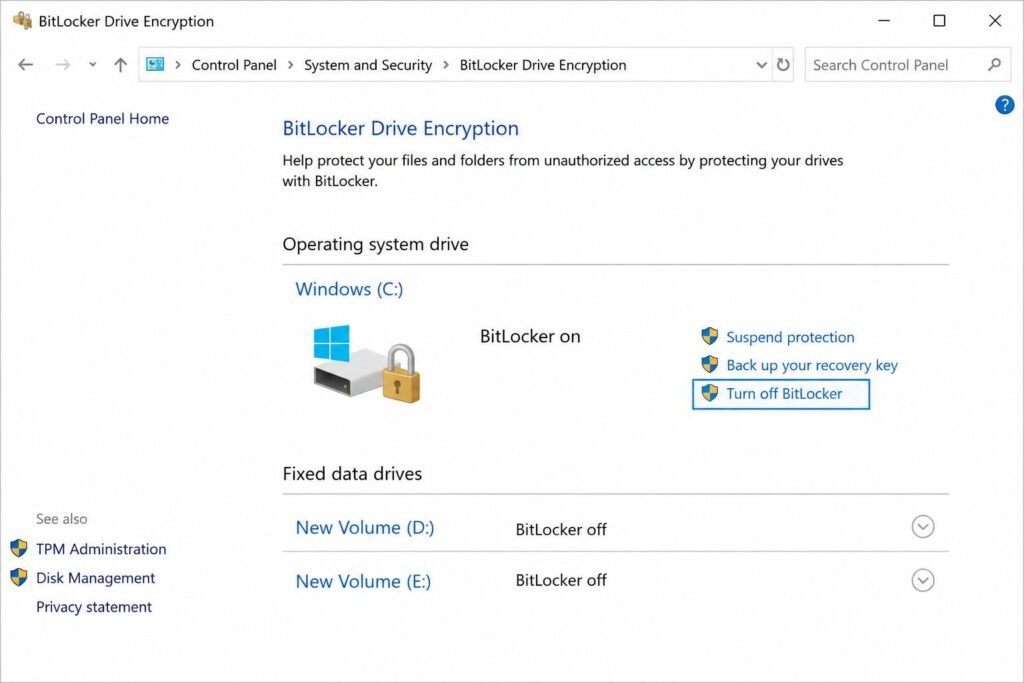Open New Volume (E:) link
Image resolution: width=1024 pixels, height=683 pixels.
pyautogui.click(x=364, y=581)
